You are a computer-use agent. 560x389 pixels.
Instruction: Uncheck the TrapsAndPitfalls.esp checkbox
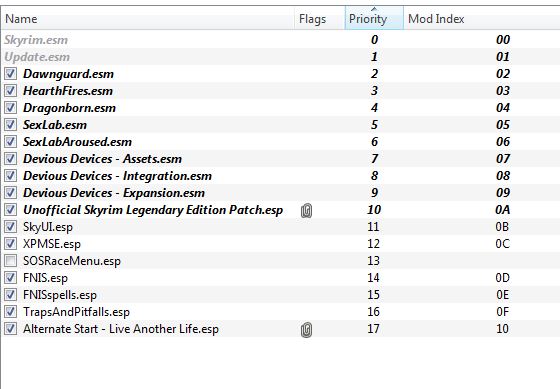10,311
